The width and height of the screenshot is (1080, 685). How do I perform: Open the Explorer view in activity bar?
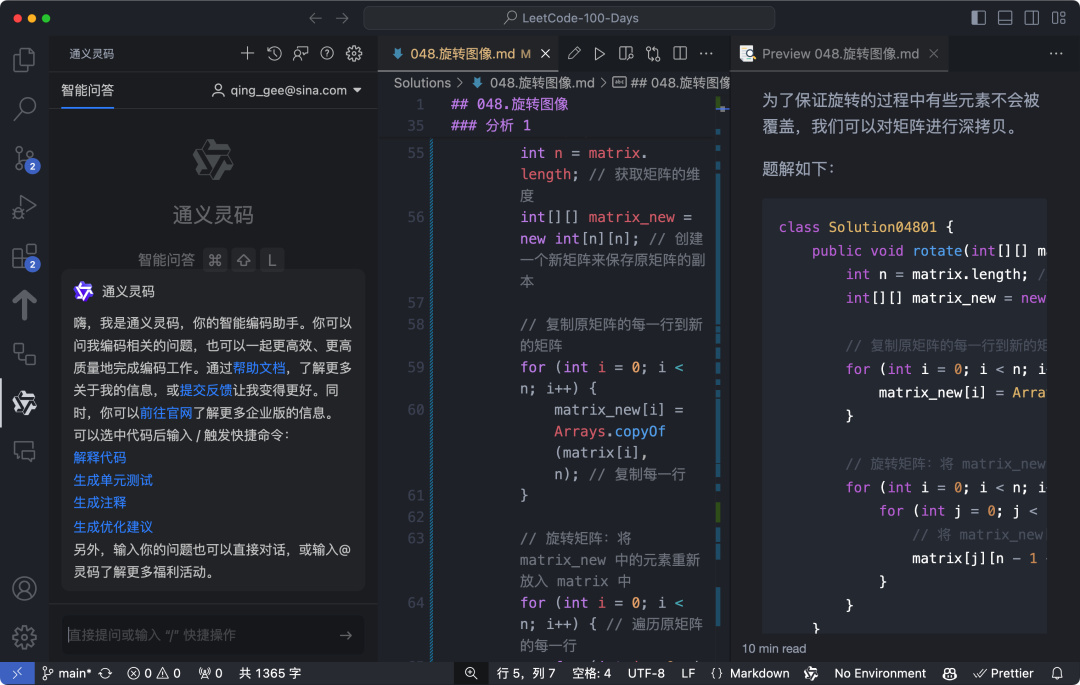pyautogui.click(x=24, y=59)
